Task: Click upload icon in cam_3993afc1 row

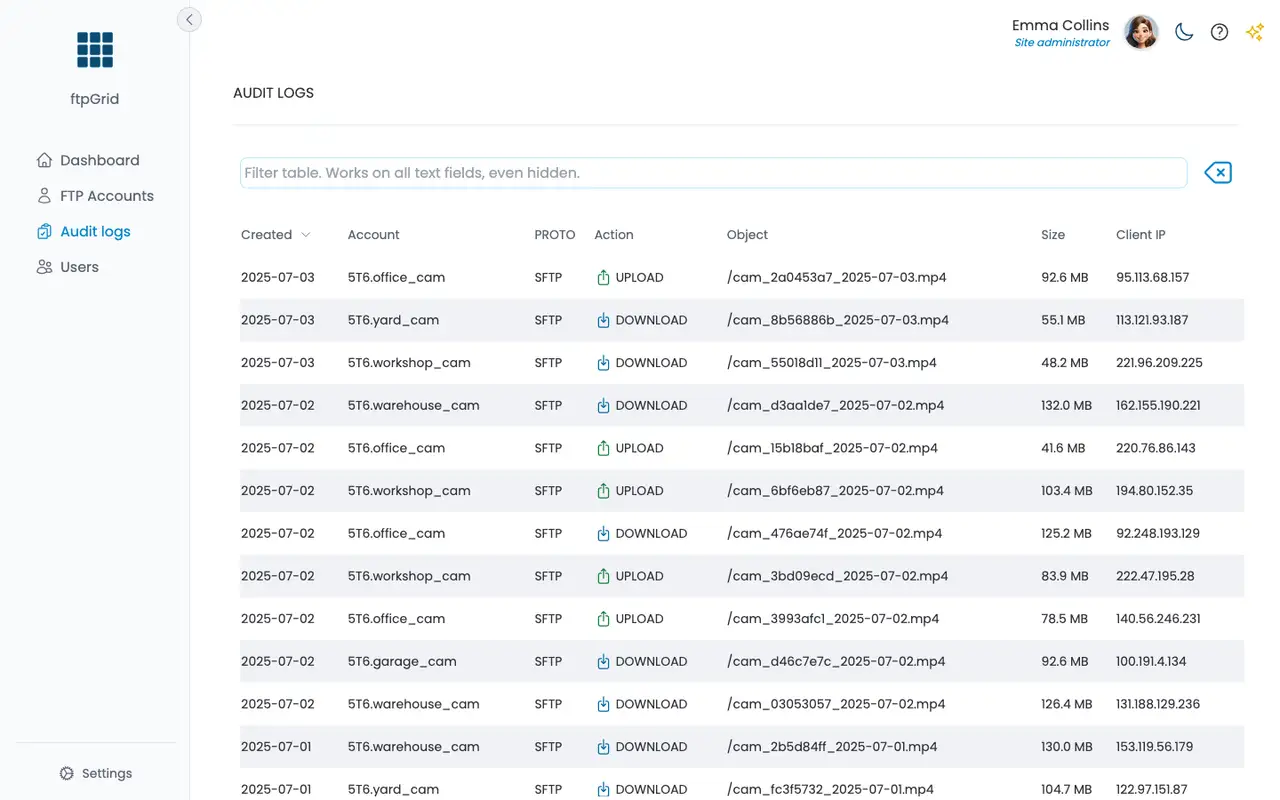Action: [x=603, y=619]
